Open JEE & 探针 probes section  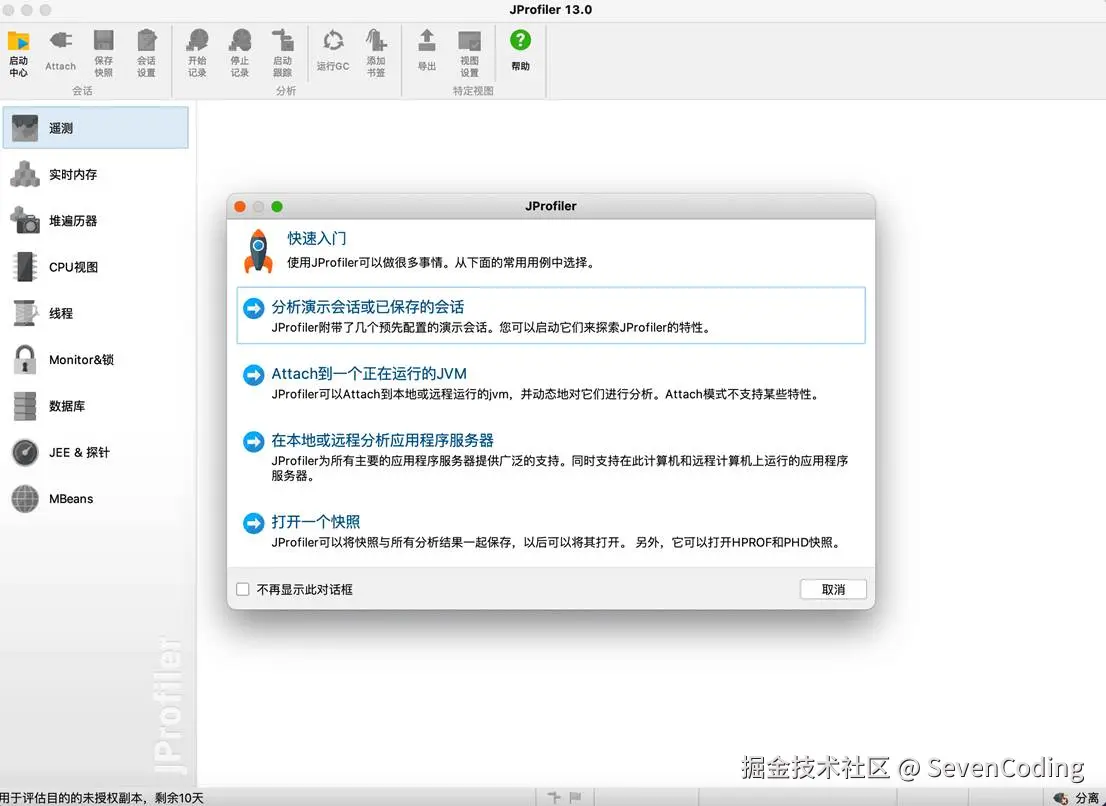click(96, 452)
